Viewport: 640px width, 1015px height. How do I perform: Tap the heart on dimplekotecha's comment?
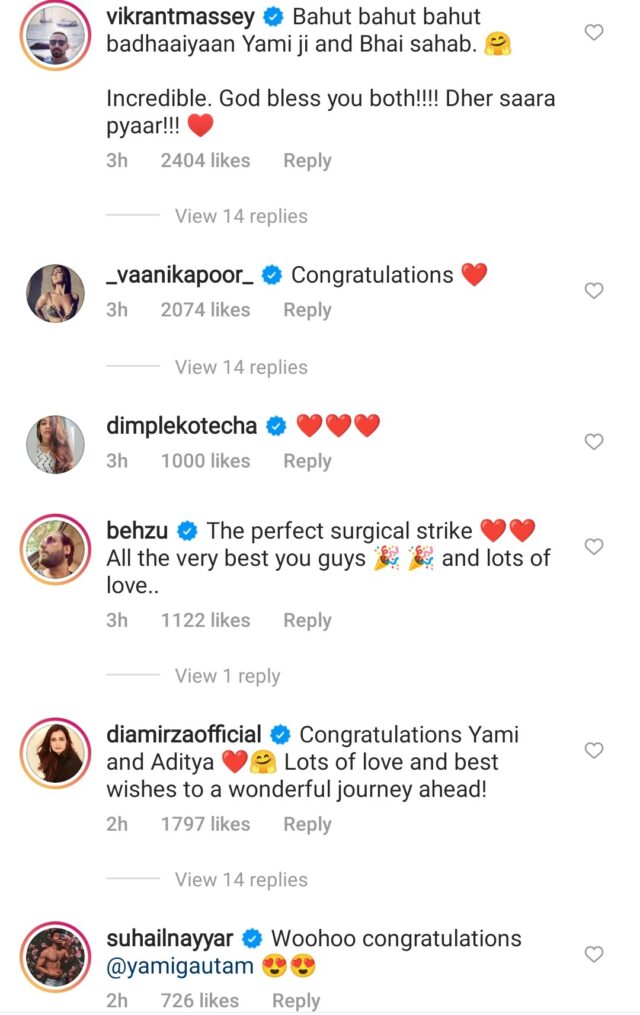point(593,442)
